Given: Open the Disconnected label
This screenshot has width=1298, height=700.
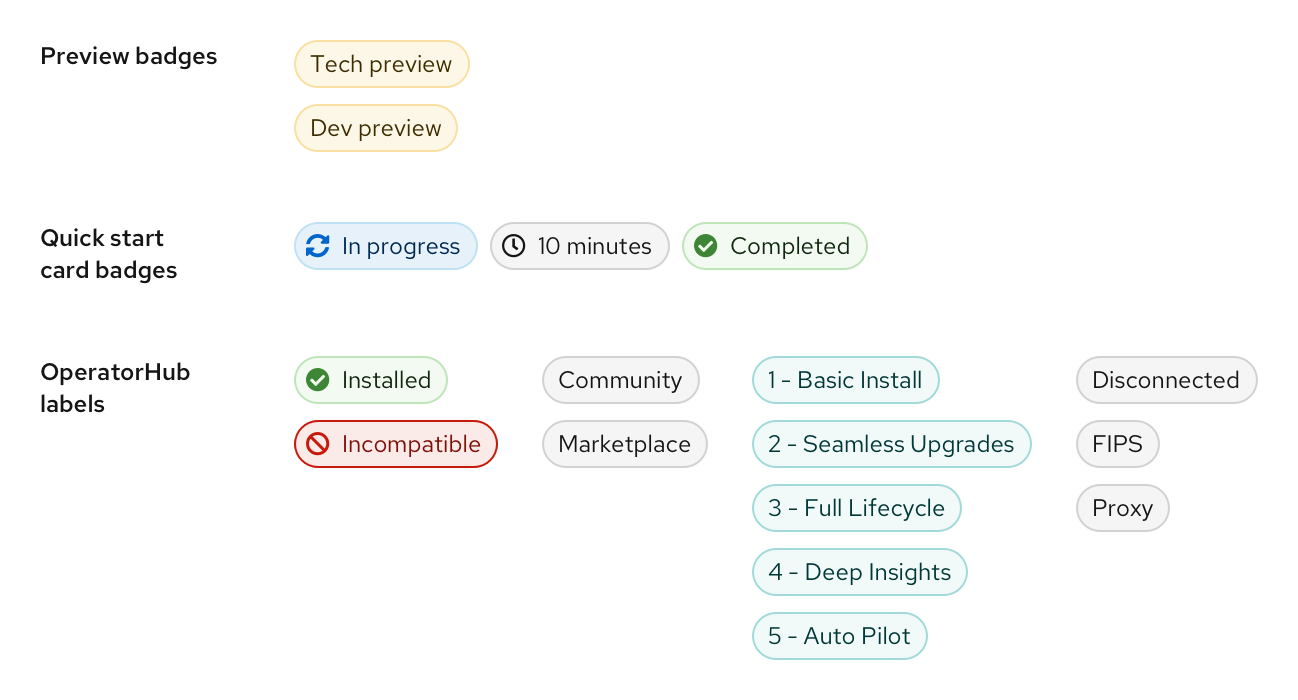Looking at the screenshot, I should 1166,380.
